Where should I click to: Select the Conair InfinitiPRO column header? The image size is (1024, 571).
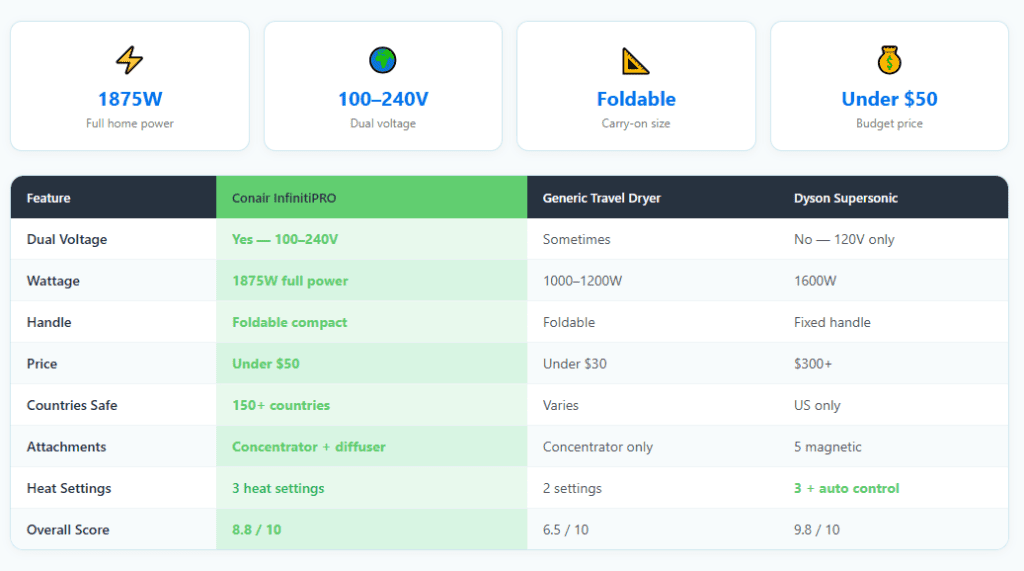click(x=372, y=197)
